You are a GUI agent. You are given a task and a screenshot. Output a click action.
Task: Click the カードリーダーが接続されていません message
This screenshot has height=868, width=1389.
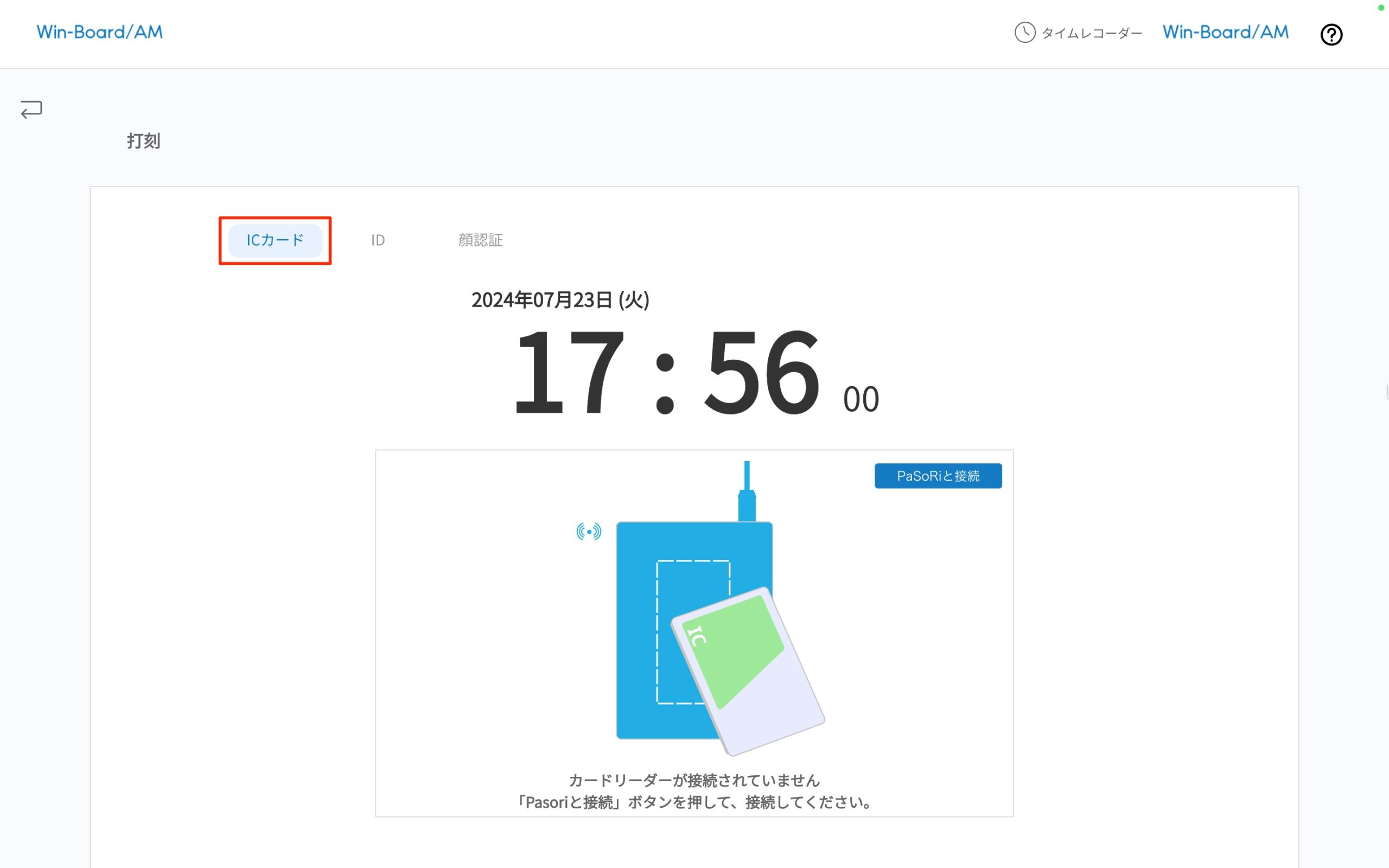point(694,780)
